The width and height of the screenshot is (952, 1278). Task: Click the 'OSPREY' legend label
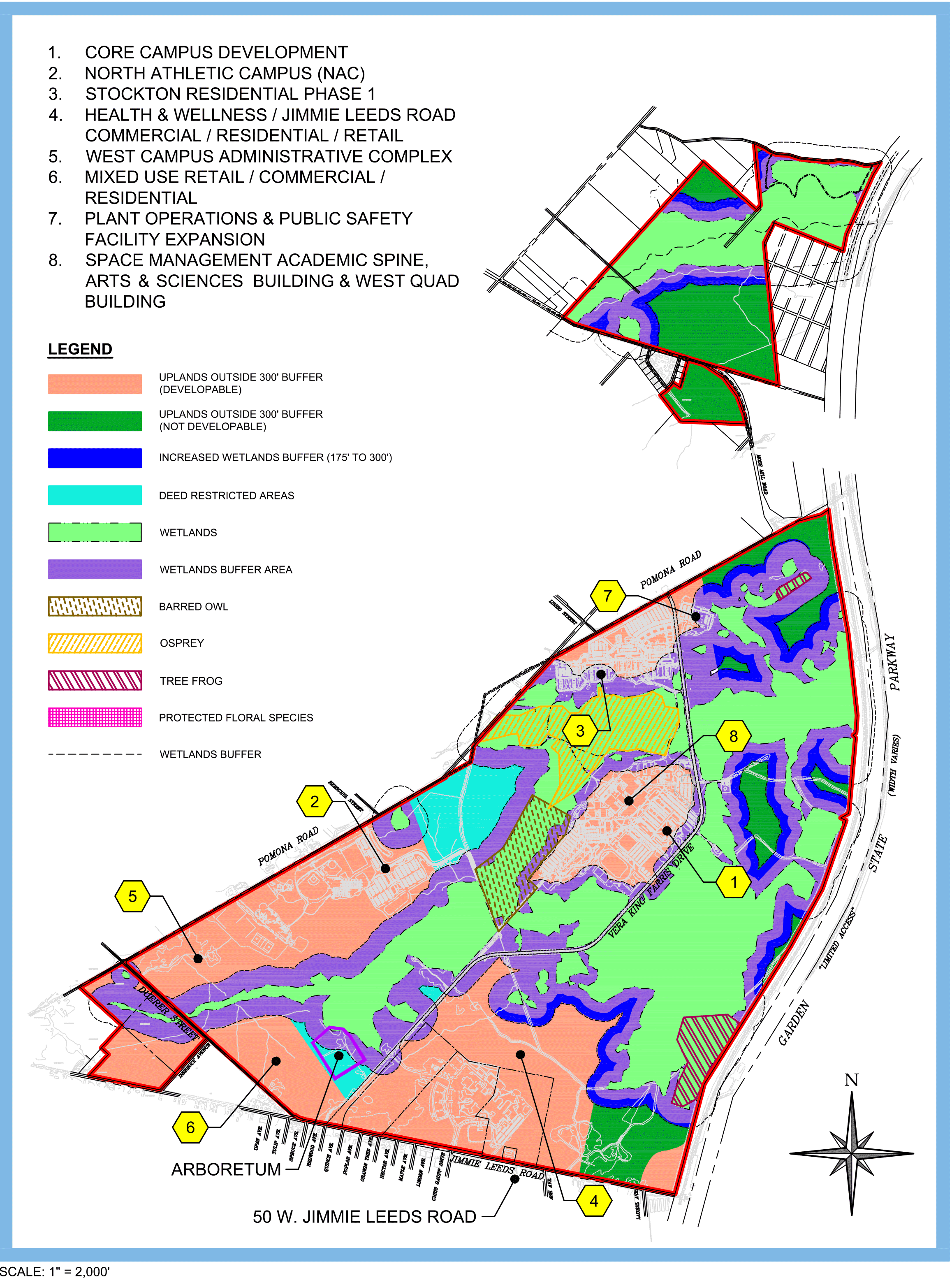click(x=181, y=643)
